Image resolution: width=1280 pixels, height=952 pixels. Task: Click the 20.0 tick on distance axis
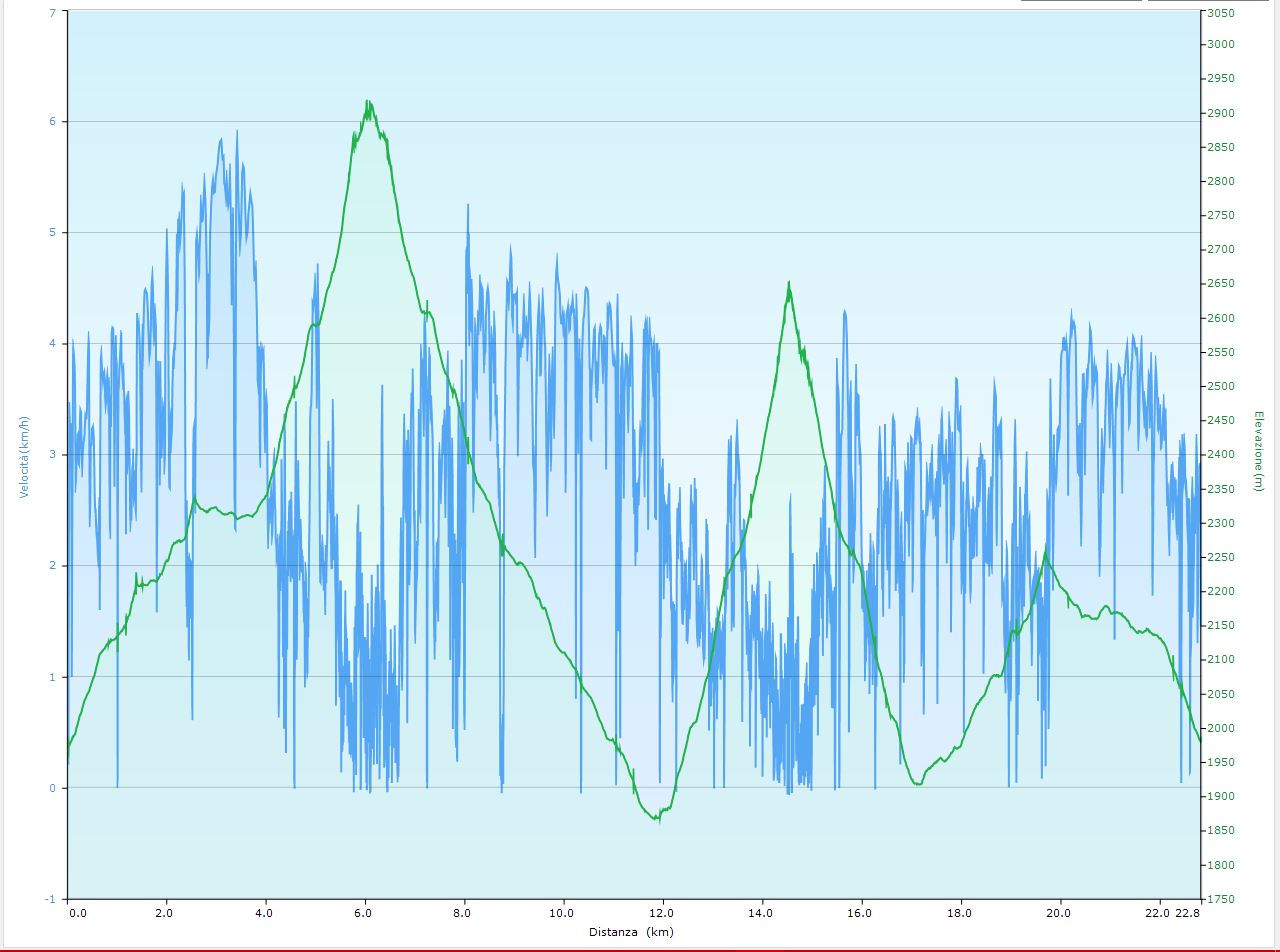pos(1058,912)
